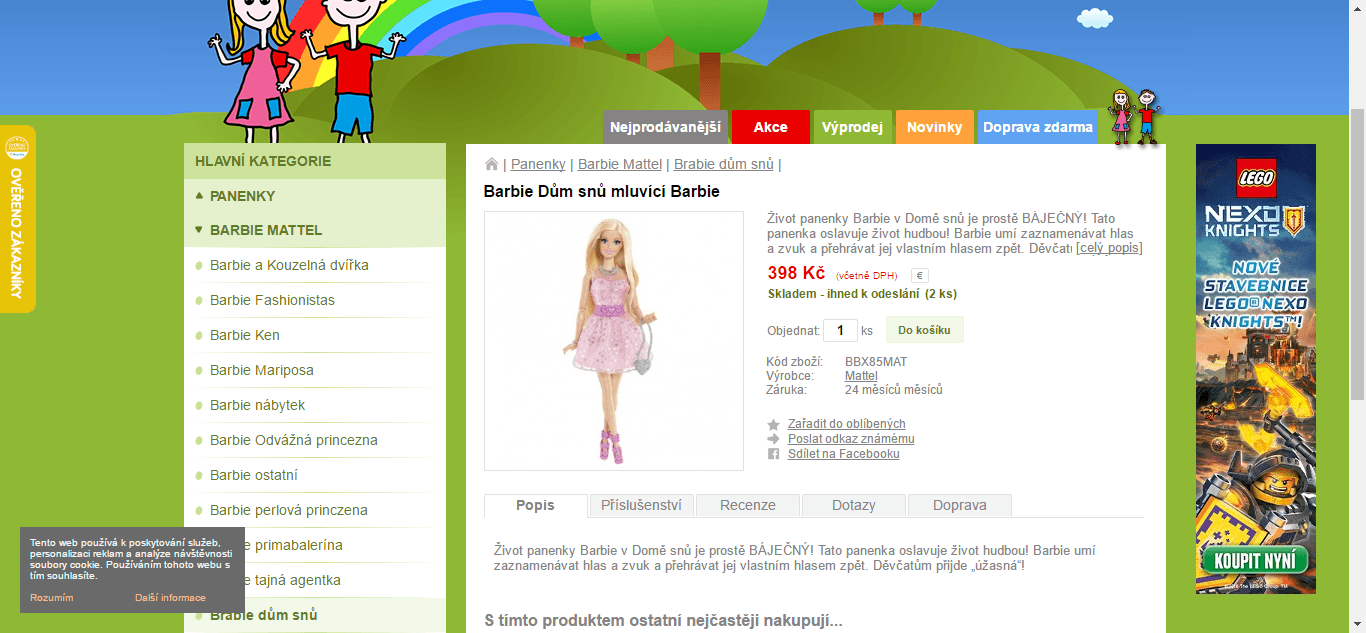
Task: Click the 398 Kč price text
Action: coord(796,274)
